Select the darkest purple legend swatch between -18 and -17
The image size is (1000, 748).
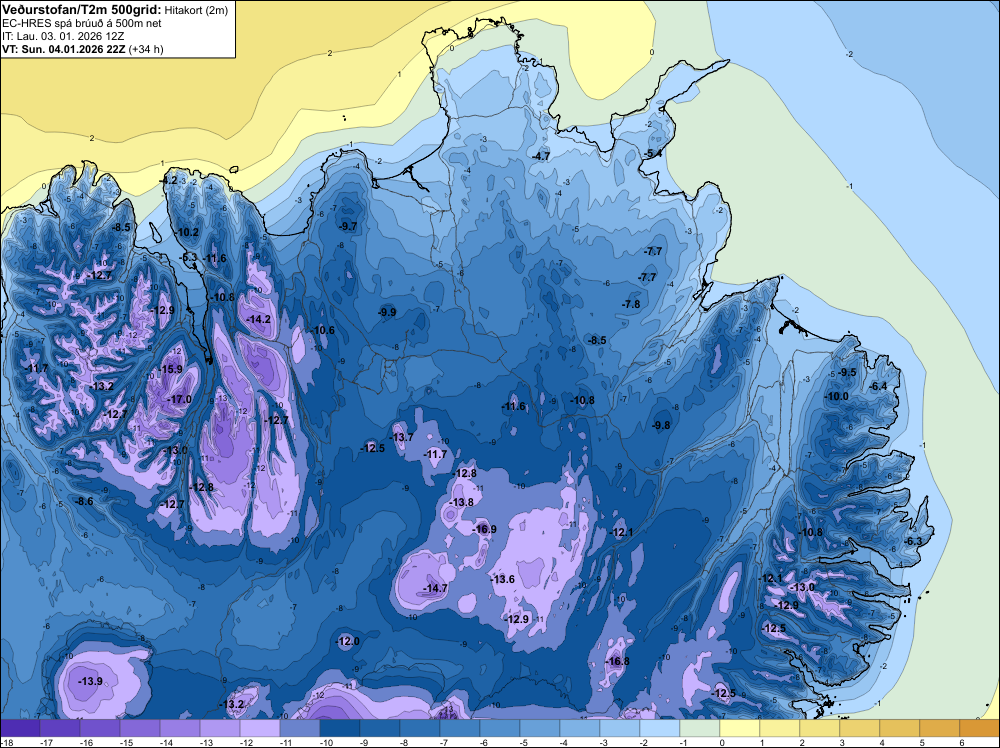(20, 728)
